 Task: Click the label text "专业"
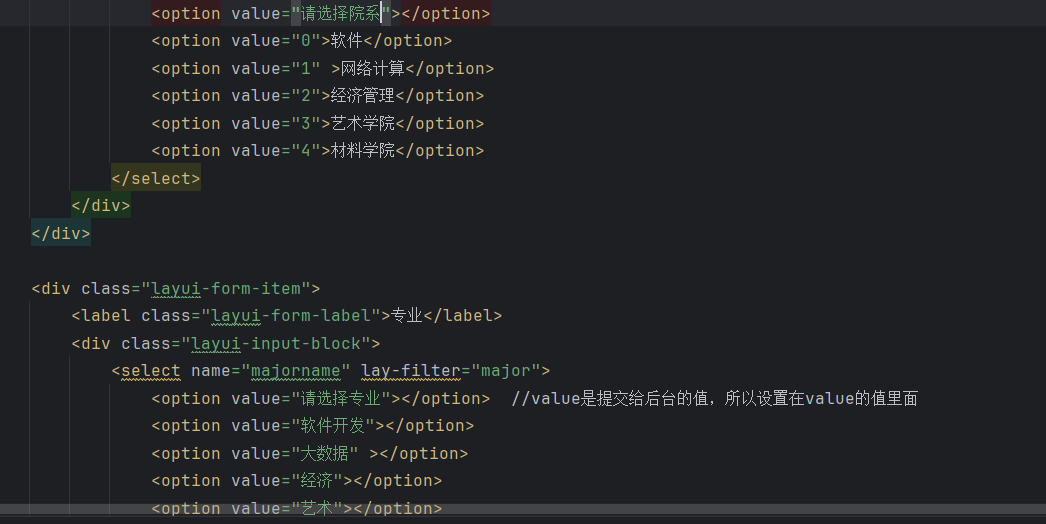click(407, 316)
